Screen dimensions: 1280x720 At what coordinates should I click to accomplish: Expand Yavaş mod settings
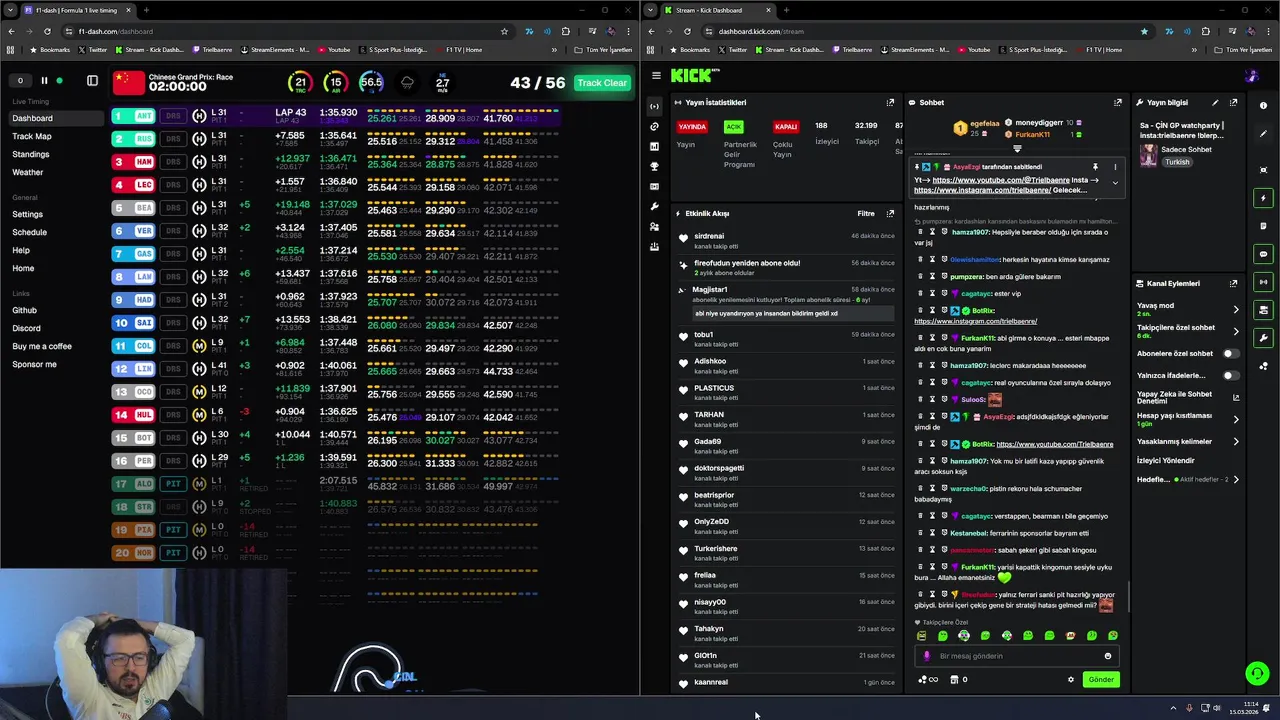click(1236, 309)
